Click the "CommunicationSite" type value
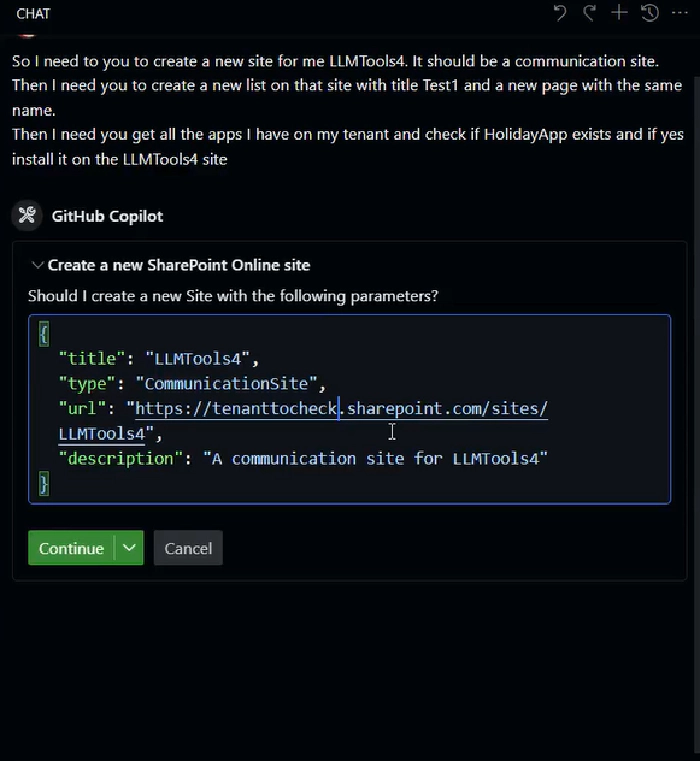The width and height of the screenshot is (700, 761). [x=231, y=383]
